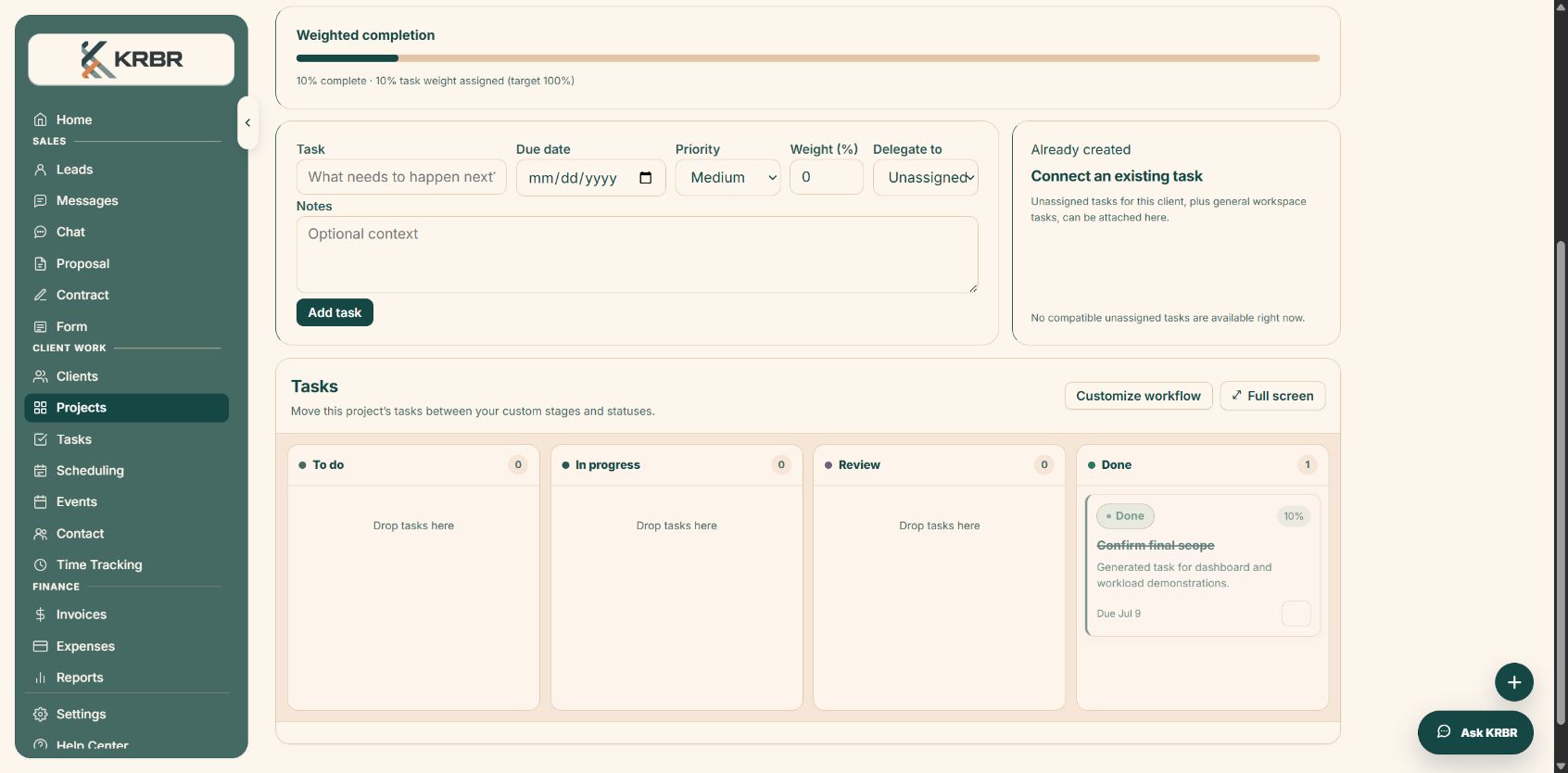
Task: Click the Scheduling calendar icon
Action: coord(40,471)
